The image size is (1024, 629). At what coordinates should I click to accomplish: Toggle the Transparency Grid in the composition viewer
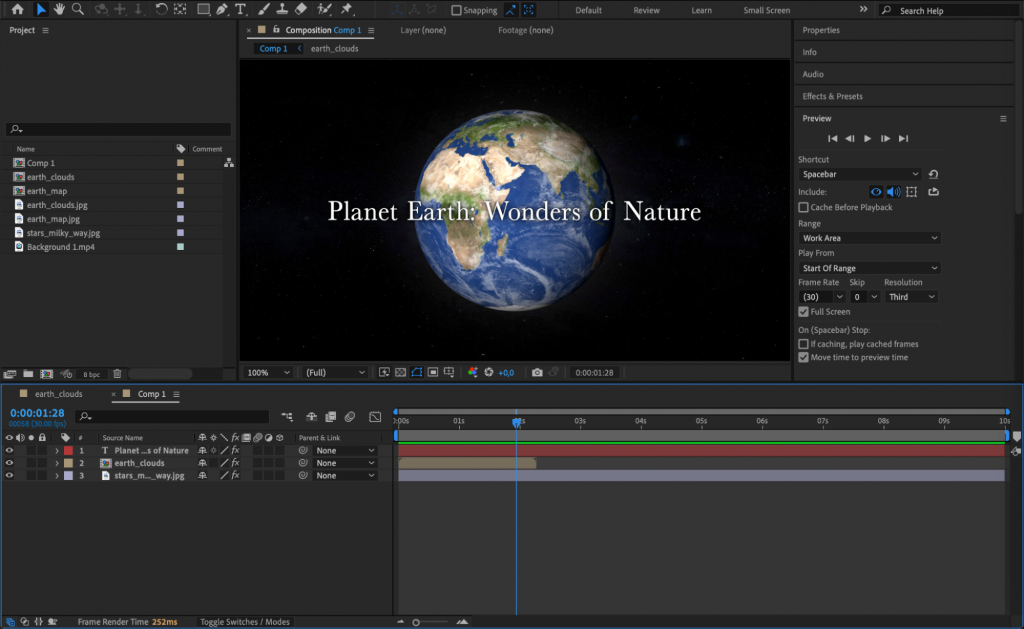click(400, 371)
